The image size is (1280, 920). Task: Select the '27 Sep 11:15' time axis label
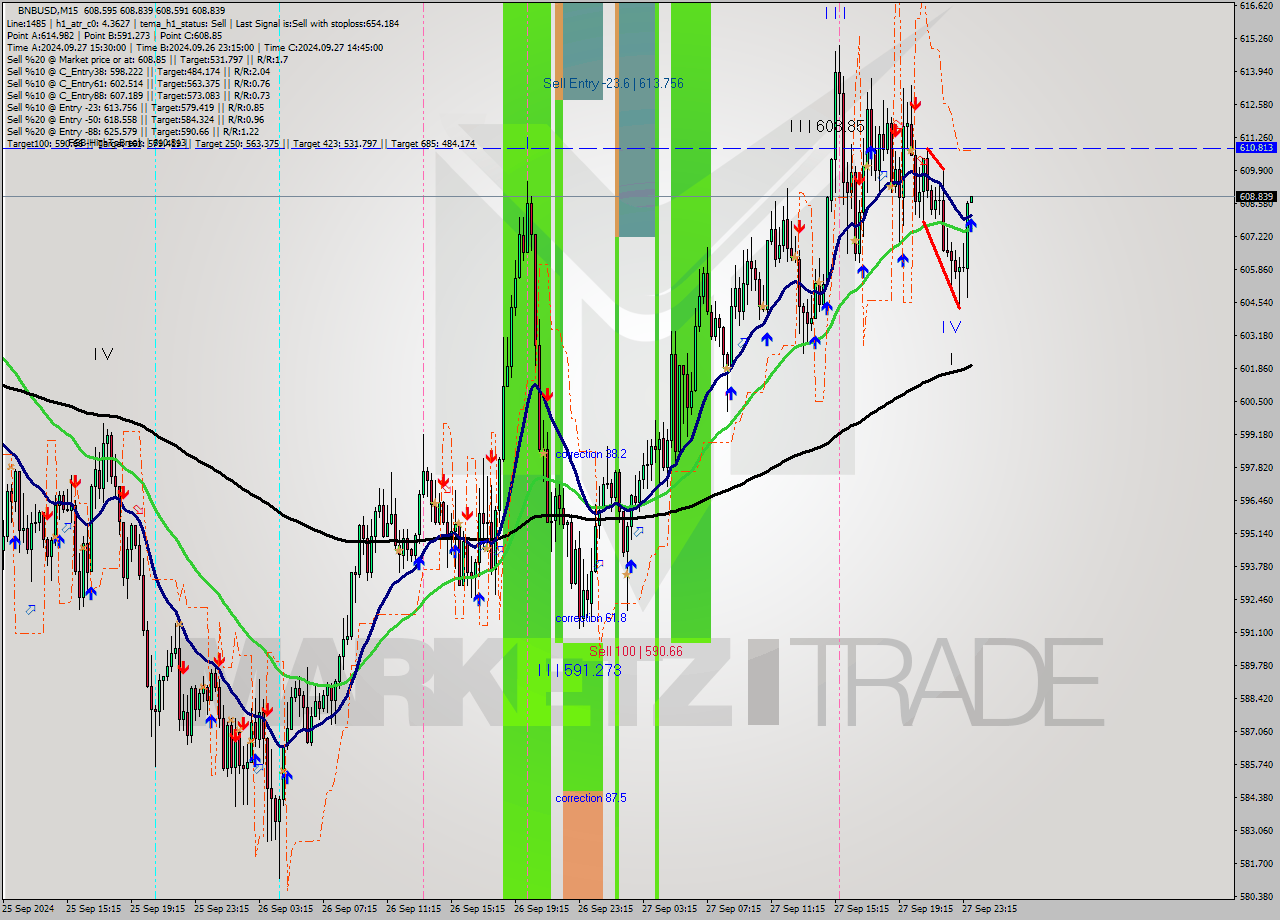point(797,909)
